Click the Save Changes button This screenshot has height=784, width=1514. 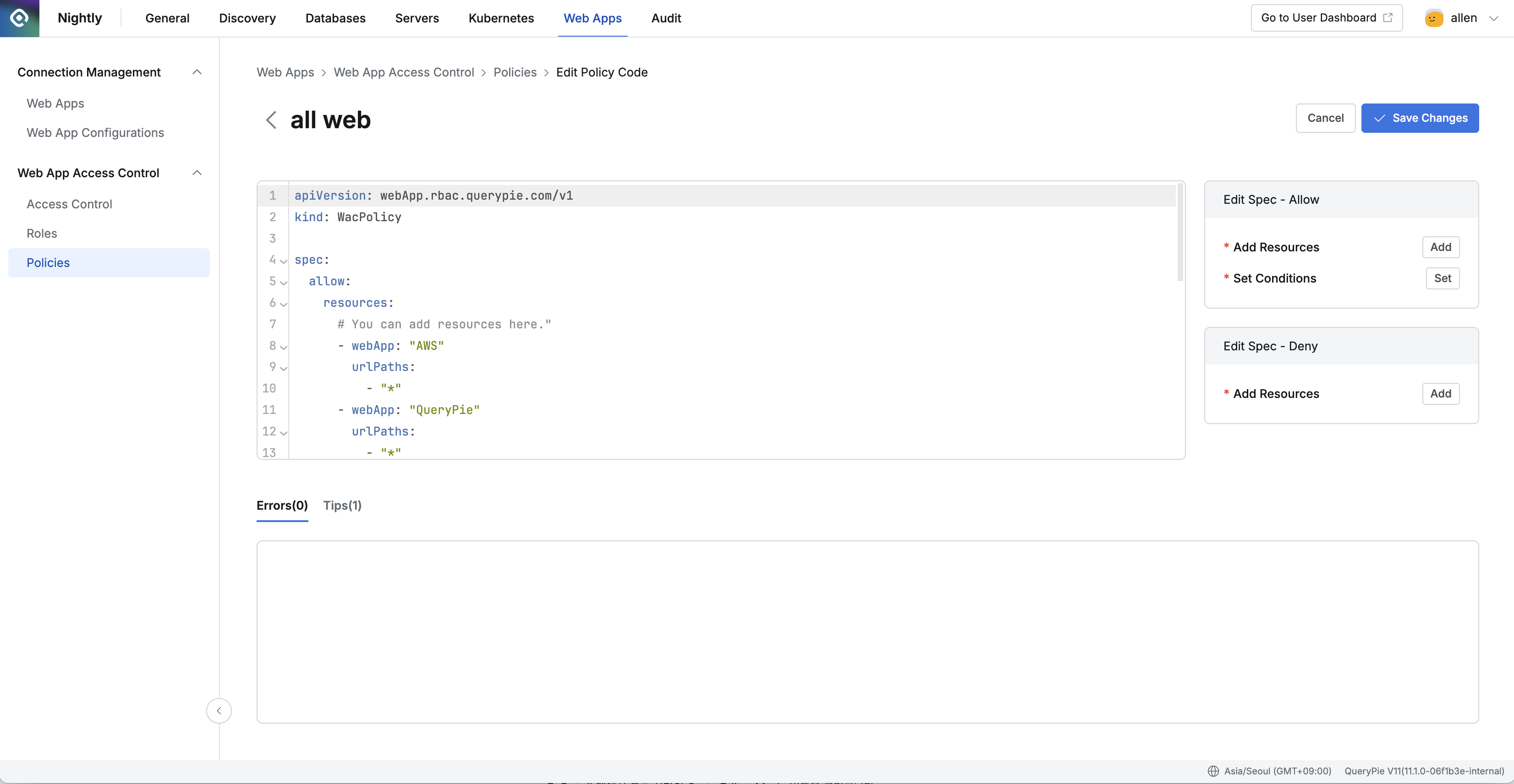point(1420,118)
